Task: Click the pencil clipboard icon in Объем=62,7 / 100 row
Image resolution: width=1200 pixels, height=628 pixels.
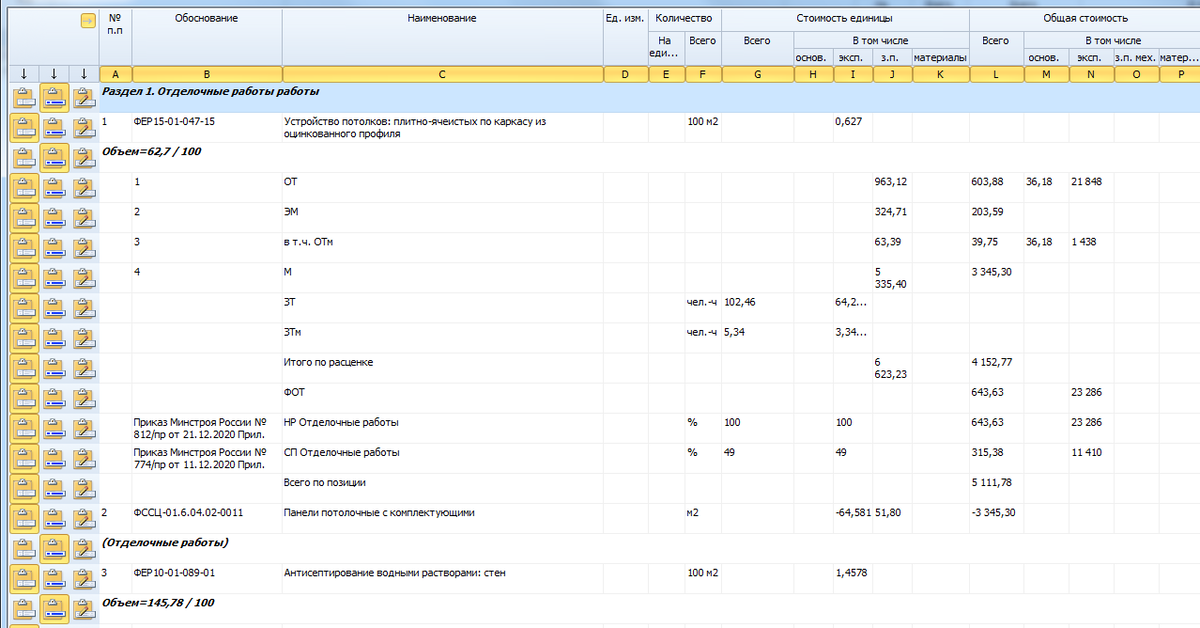Action: [84, 158]
